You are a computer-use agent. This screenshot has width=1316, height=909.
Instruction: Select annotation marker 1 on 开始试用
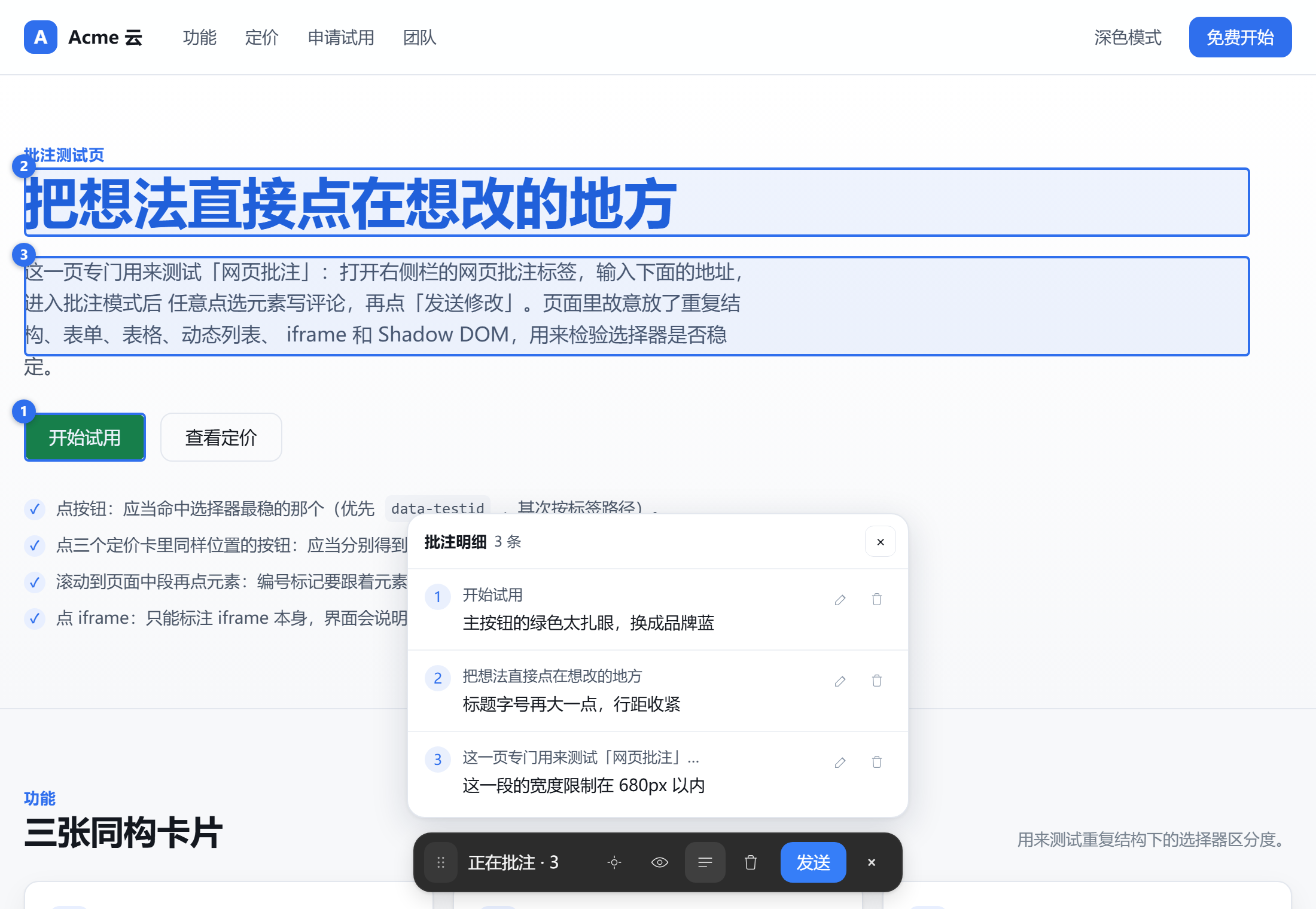click(24, 411)
